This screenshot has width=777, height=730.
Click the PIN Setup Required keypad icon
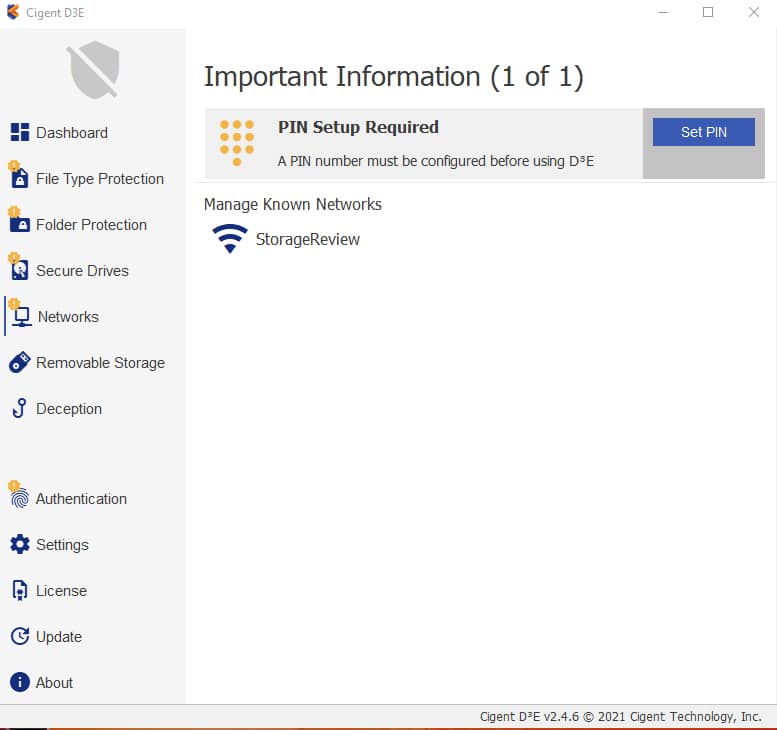(237, 143)
